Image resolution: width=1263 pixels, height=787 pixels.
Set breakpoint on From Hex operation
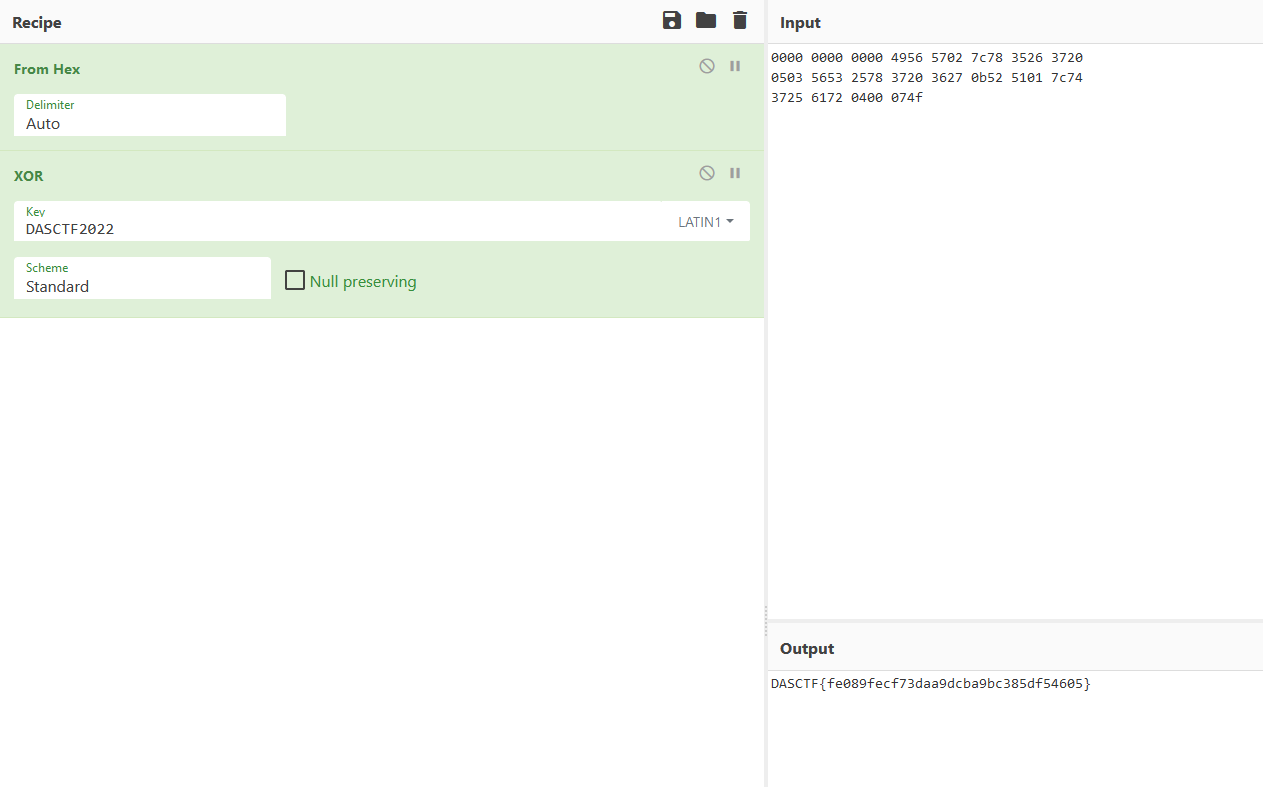click(735, 66)
